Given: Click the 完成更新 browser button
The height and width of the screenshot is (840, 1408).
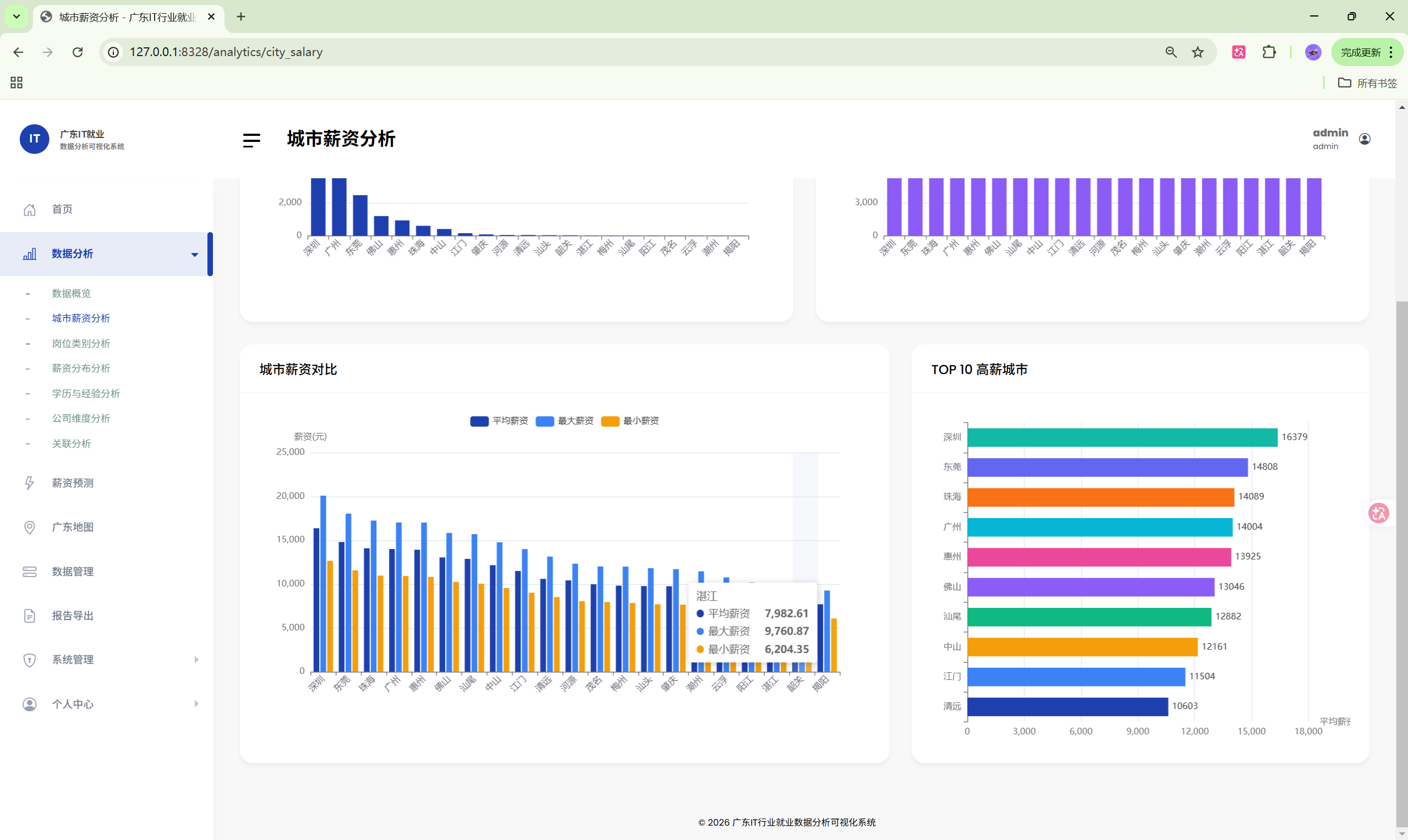Looking at the screenshot, I should tap(1361, 52).
